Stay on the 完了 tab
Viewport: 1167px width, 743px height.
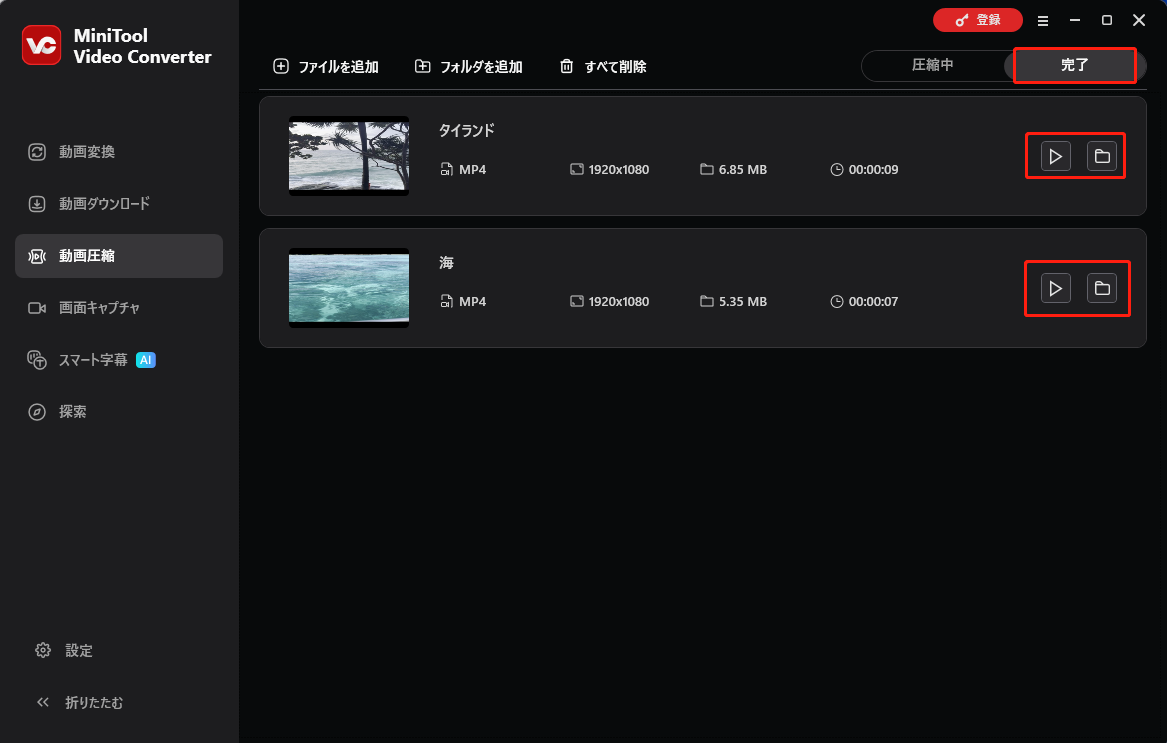(1075, 65)
